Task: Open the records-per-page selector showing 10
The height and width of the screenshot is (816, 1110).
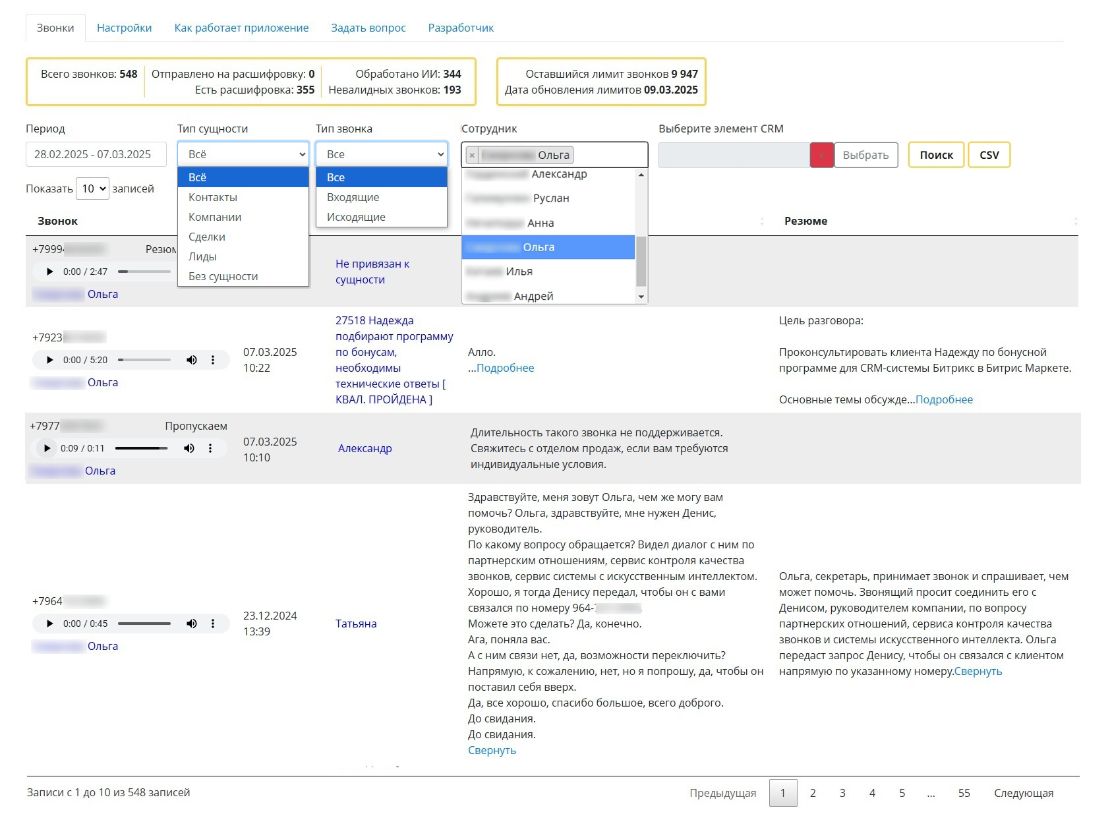Action: point(93,189)
